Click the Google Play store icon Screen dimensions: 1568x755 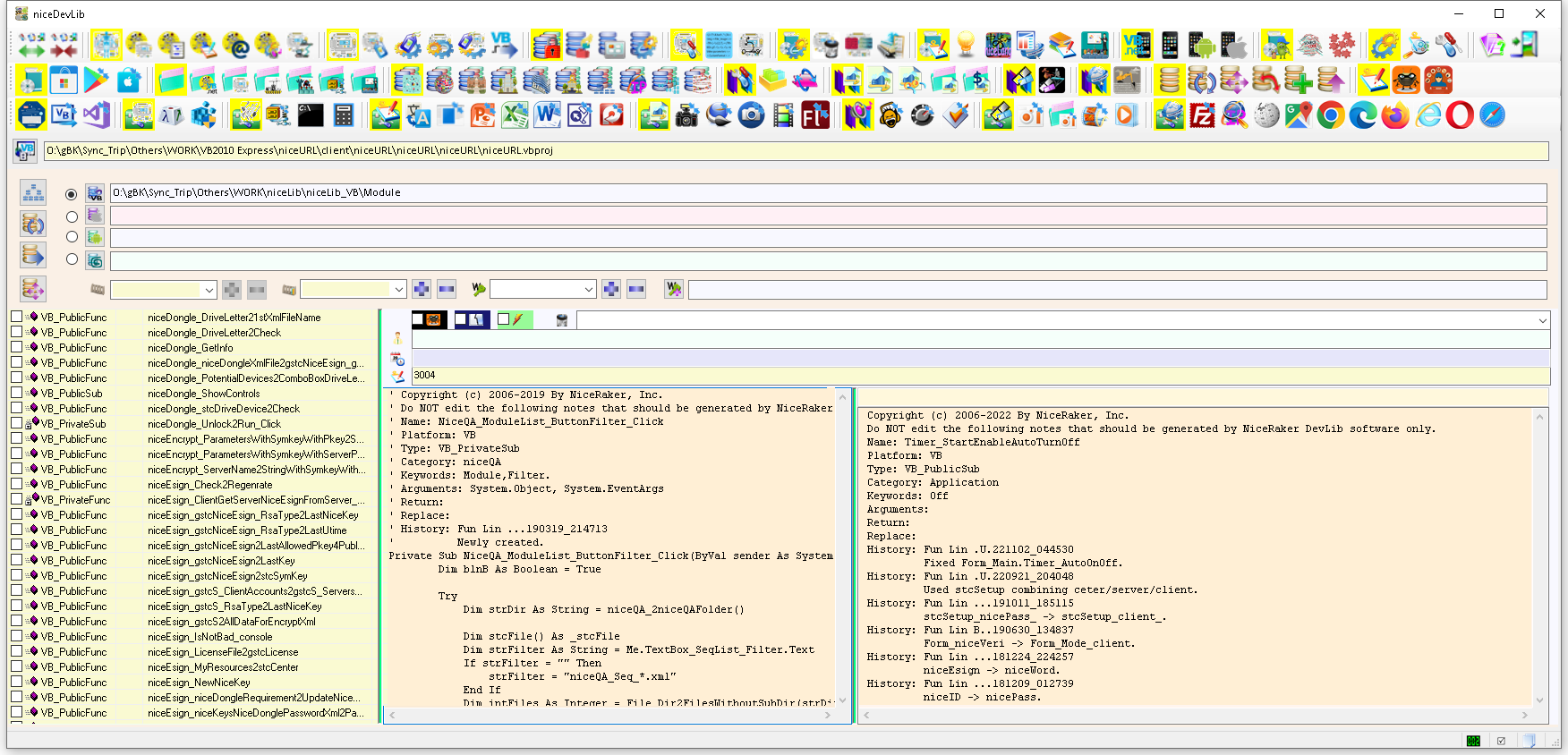(96, 81)
